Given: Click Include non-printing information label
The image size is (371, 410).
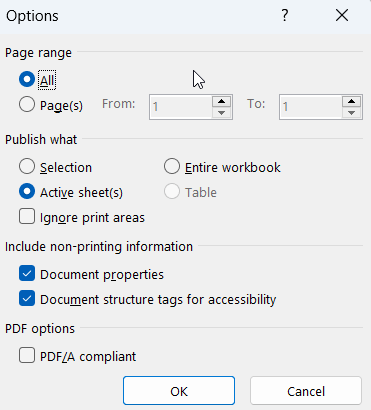Looking at the screenshot, I should [x=99, y=247].
